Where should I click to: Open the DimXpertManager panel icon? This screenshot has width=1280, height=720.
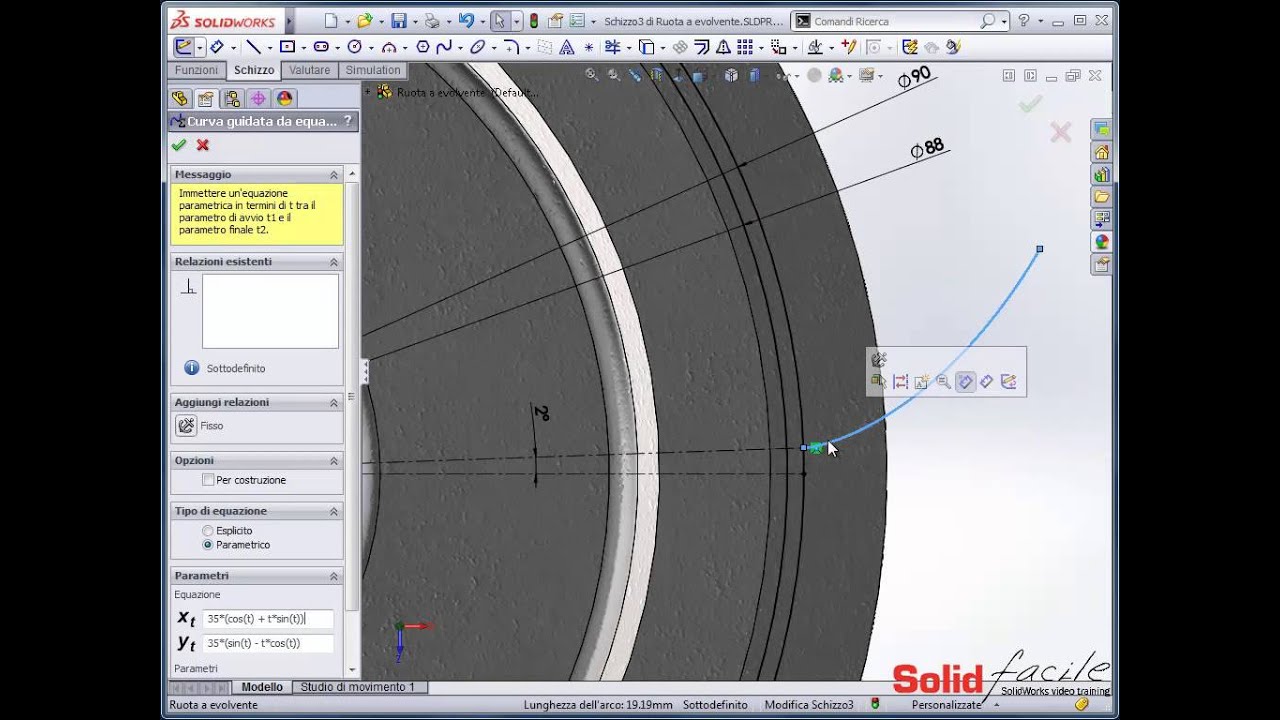258,98
